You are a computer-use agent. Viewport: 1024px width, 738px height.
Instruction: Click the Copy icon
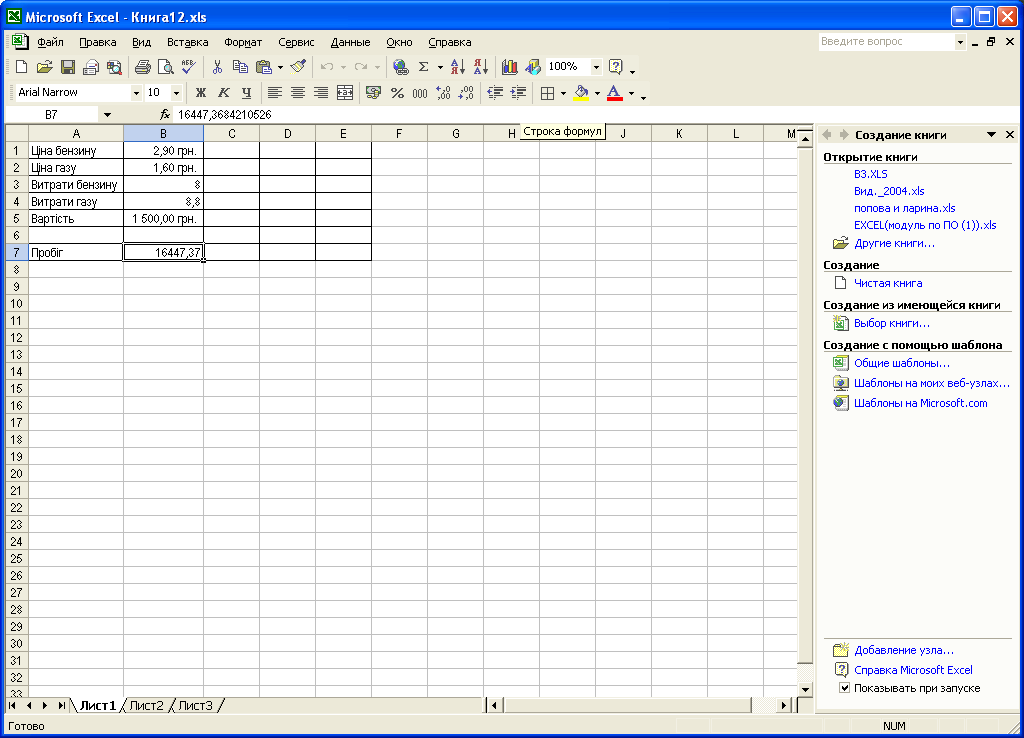(x=240, y=67)
